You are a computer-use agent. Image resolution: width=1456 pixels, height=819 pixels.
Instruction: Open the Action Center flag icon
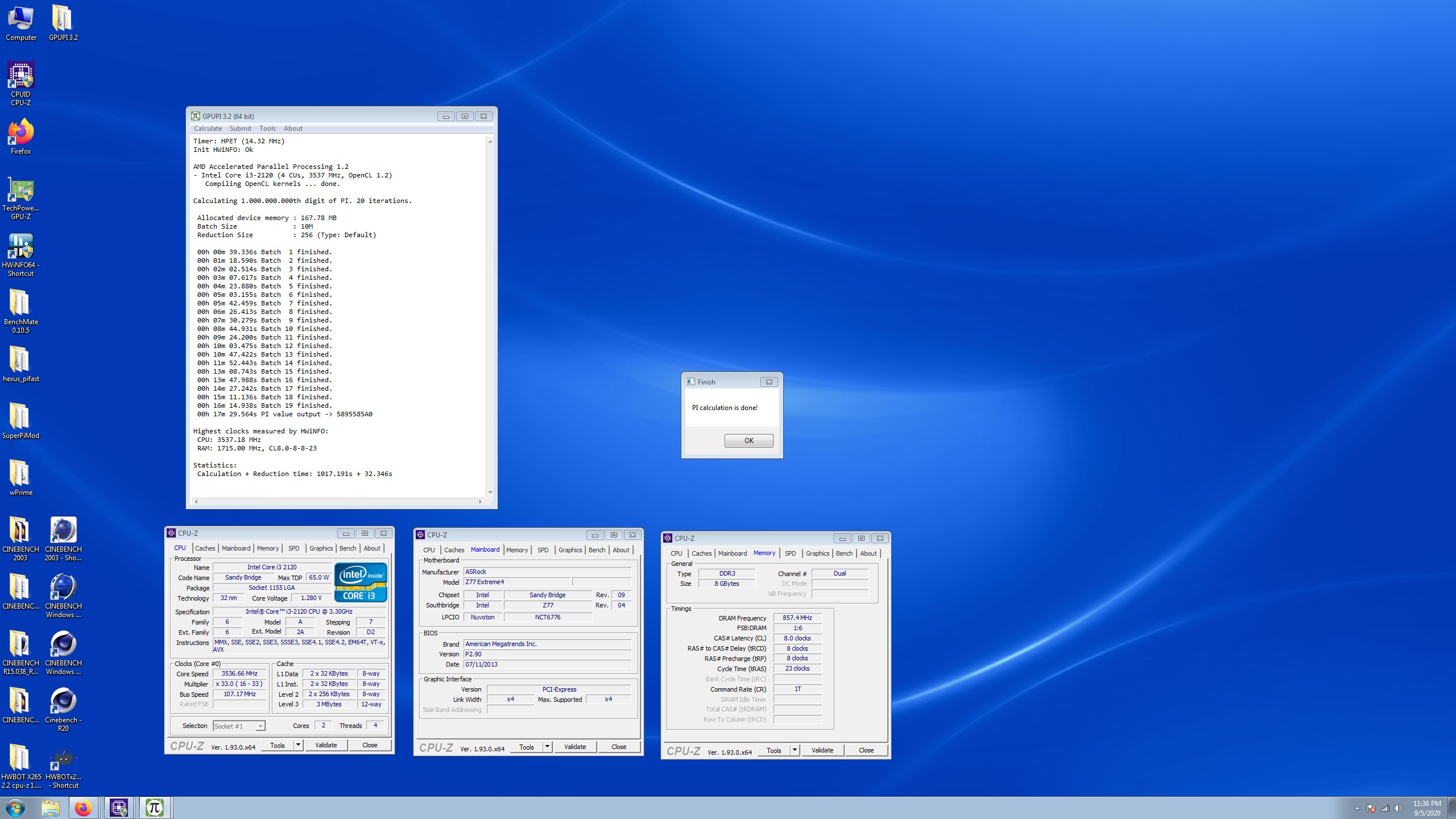[x=1371, y=808]
